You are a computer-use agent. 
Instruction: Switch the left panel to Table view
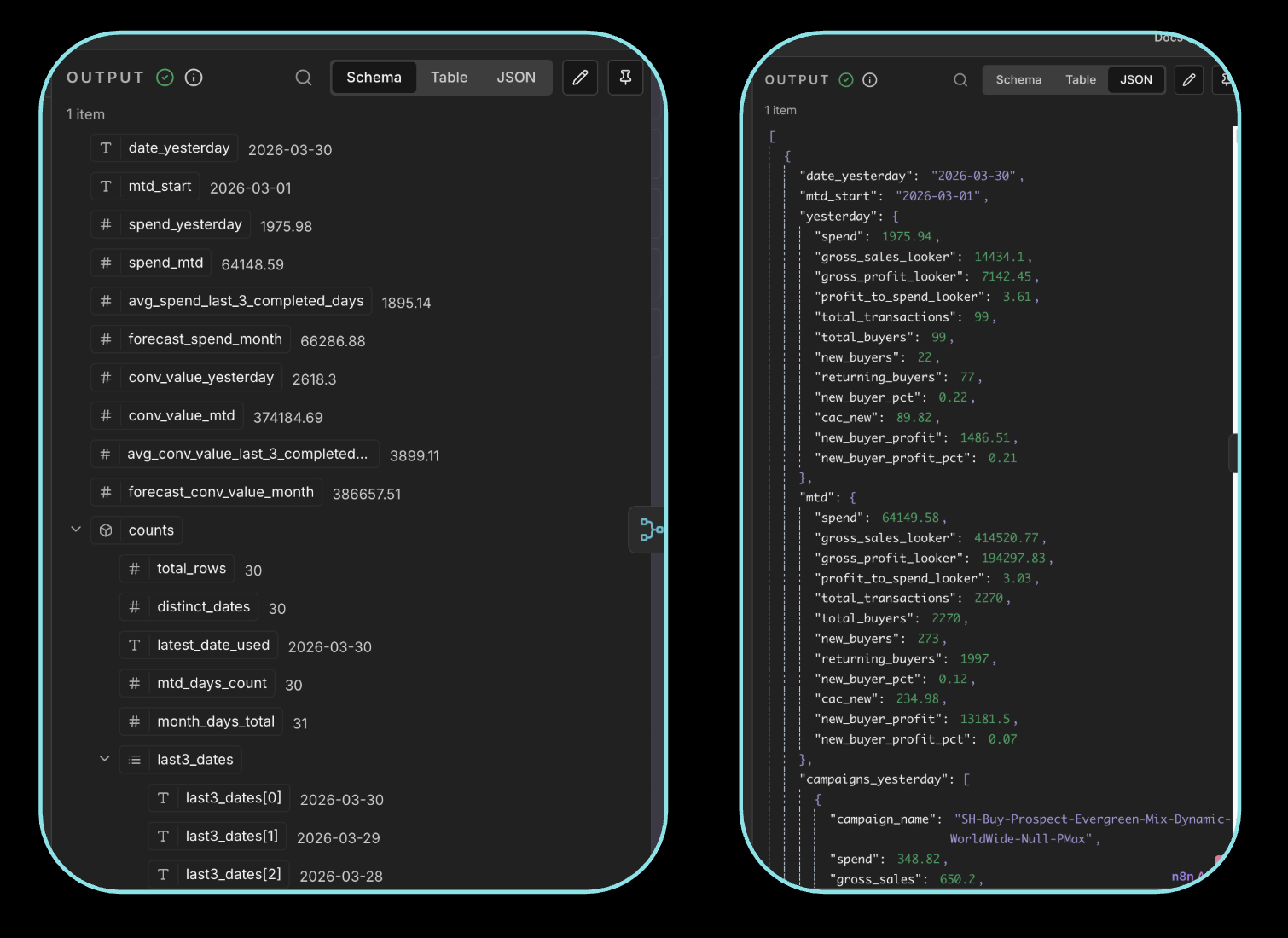tap(449, 77)
